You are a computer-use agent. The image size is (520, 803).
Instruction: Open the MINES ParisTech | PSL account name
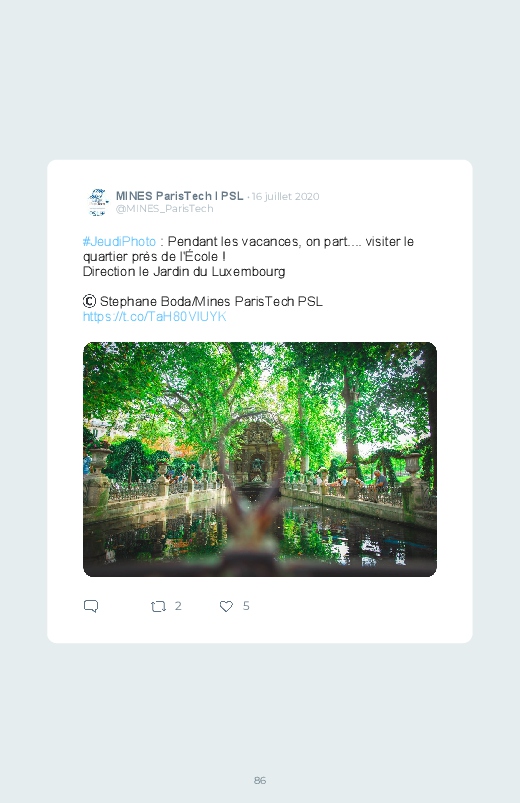click(x=179, y=196)
